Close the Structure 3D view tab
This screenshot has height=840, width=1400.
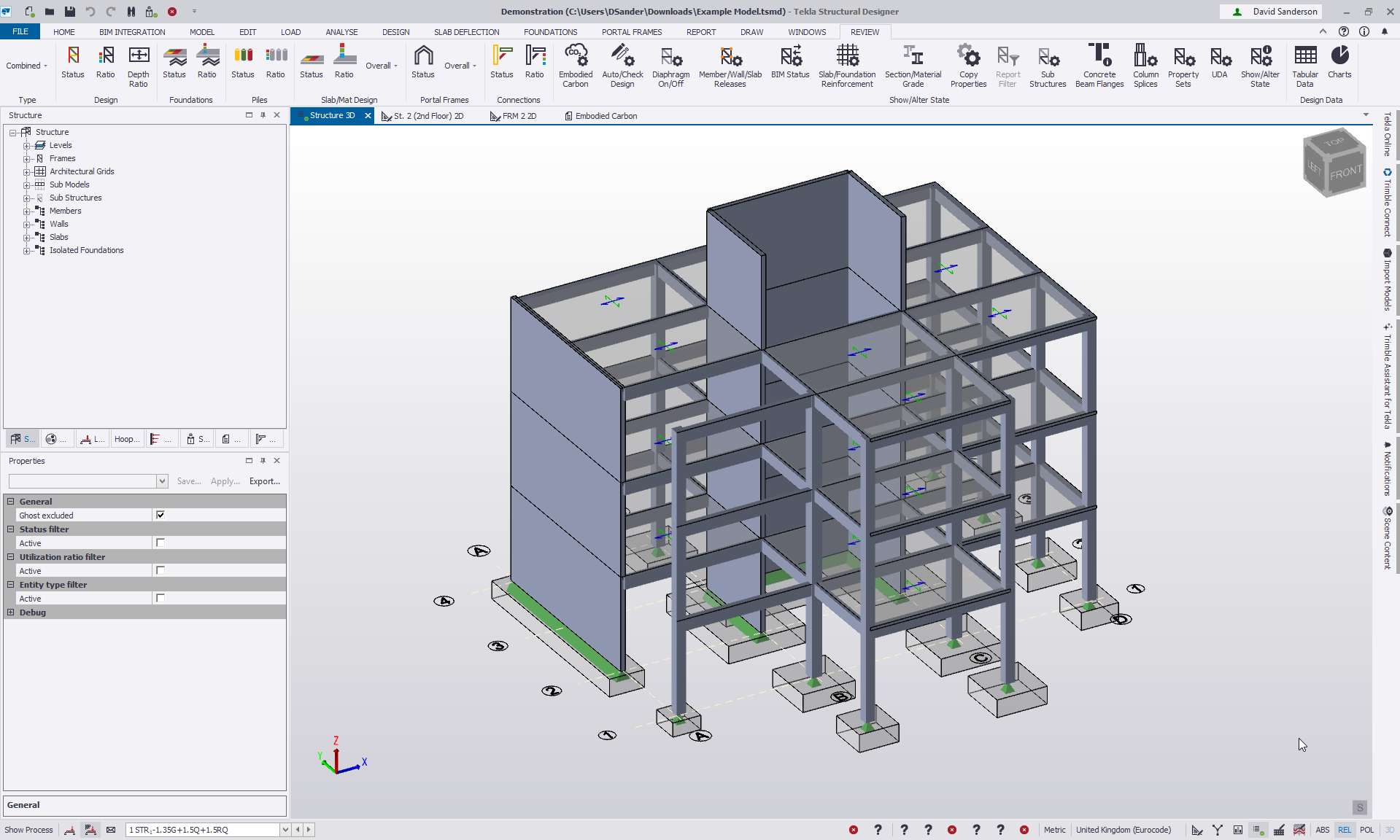tap(368, 115)
